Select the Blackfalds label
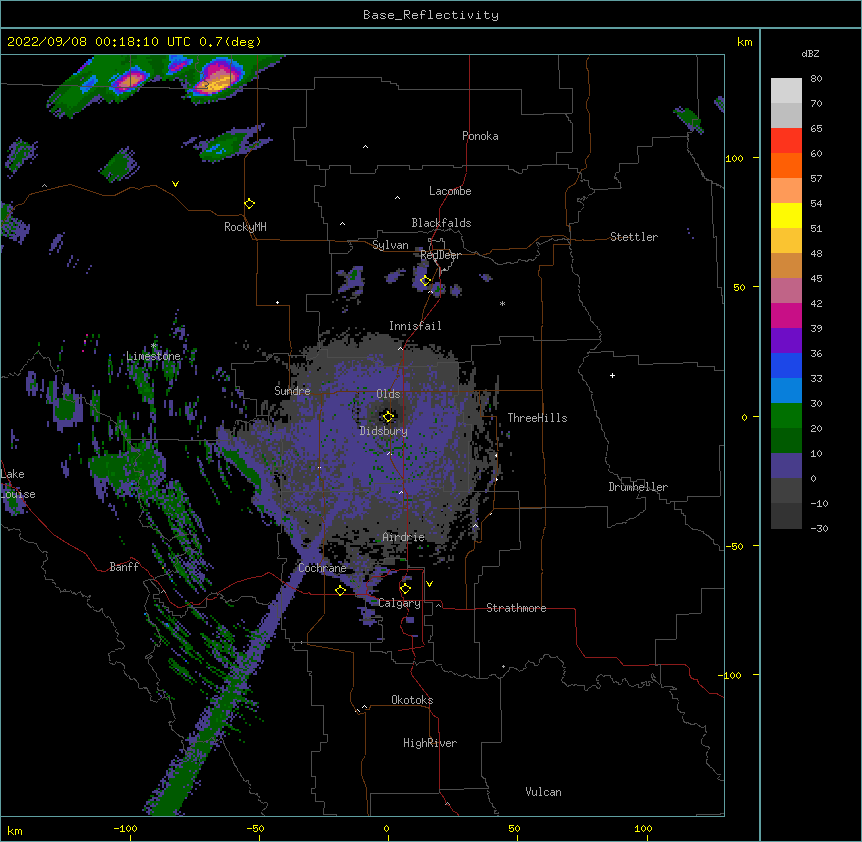 point(441,223)
